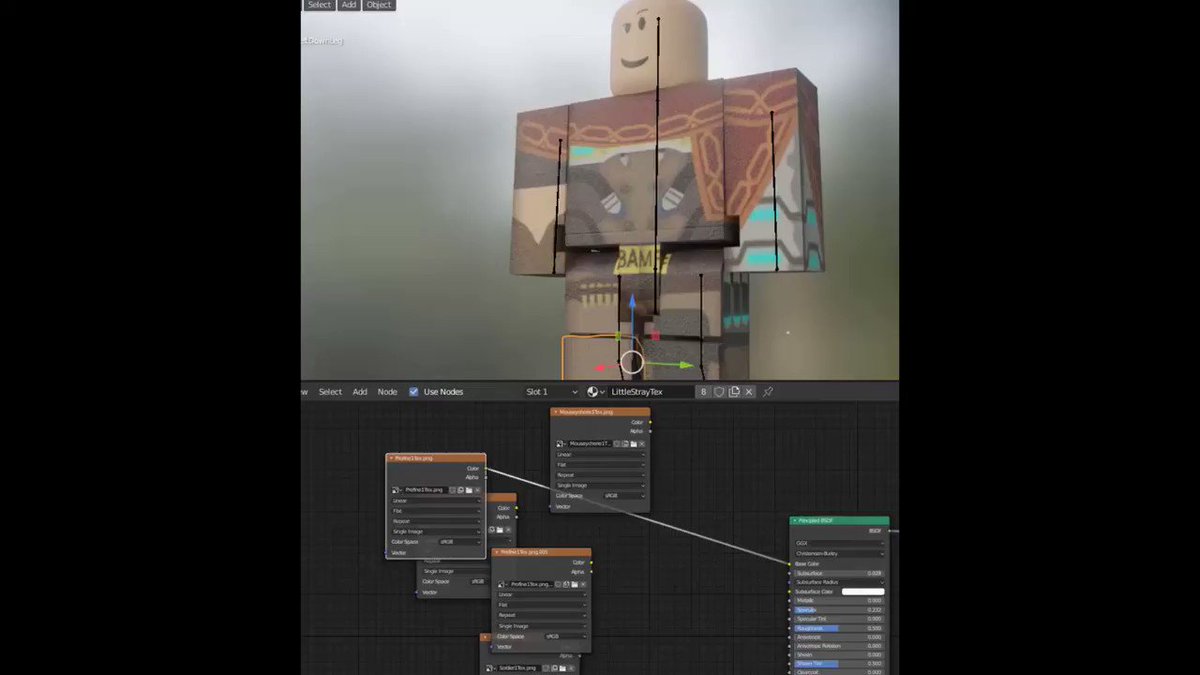Open Single Image source dropdown in Mouseychere1Tex node

click(601, 486)
